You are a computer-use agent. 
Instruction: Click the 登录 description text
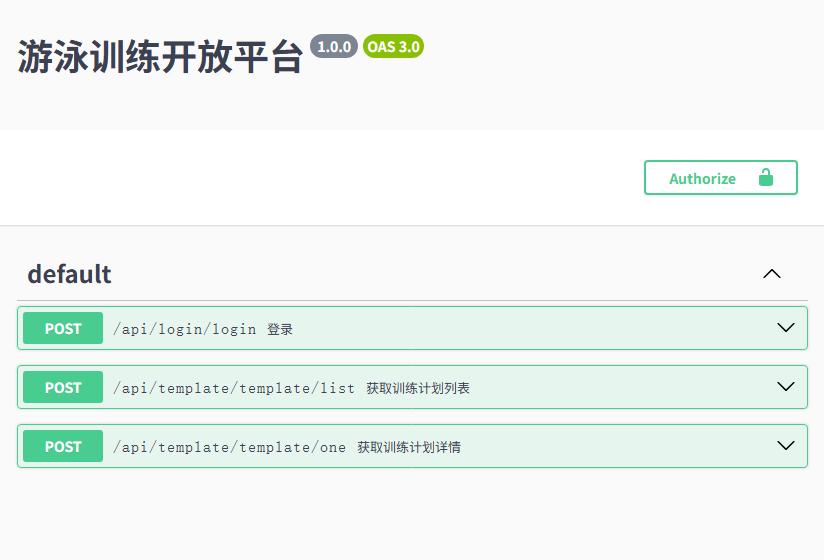[x=280, y=329]
